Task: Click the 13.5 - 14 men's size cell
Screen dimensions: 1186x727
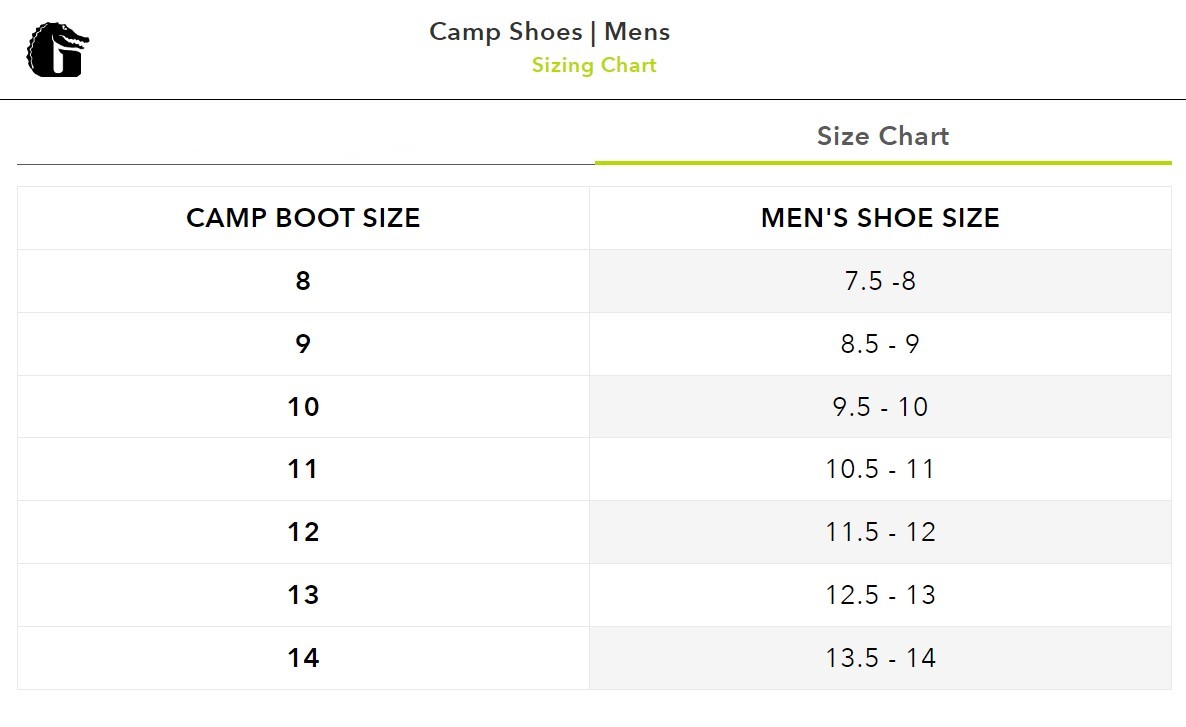Action: (880, 657)
